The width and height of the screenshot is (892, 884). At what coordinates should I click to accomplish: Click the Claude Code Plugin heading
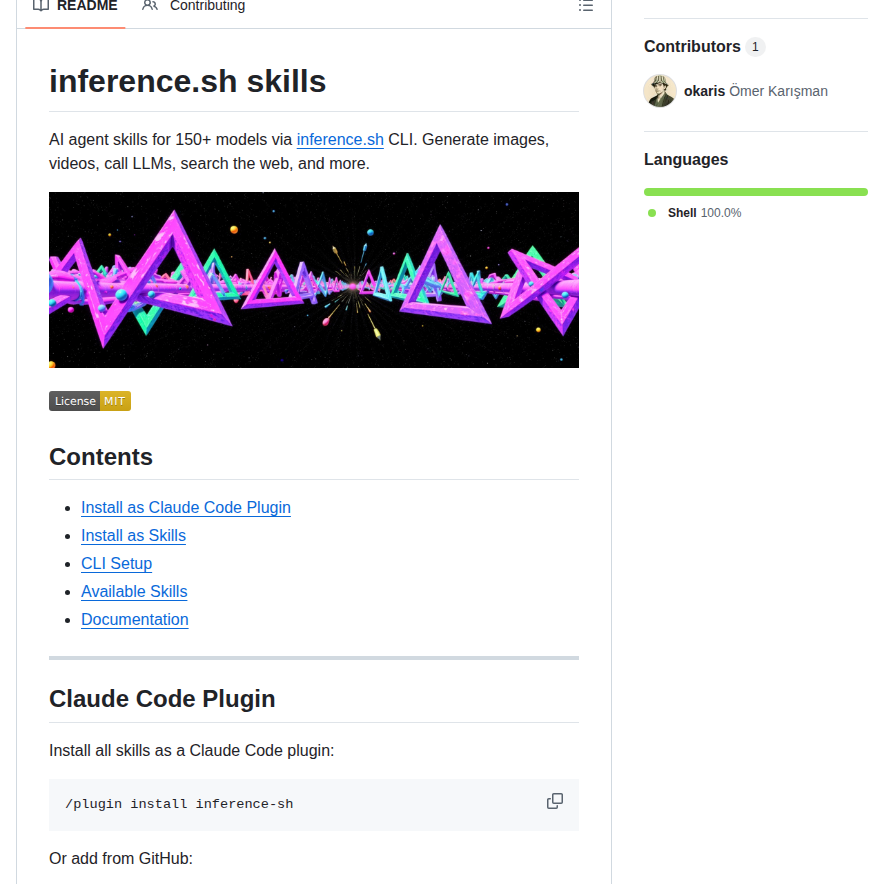tap(162, 699)
